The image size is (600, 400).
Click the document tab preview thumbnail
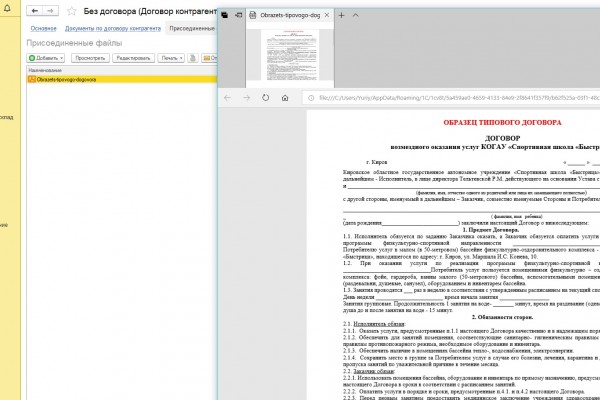point(290,55)
